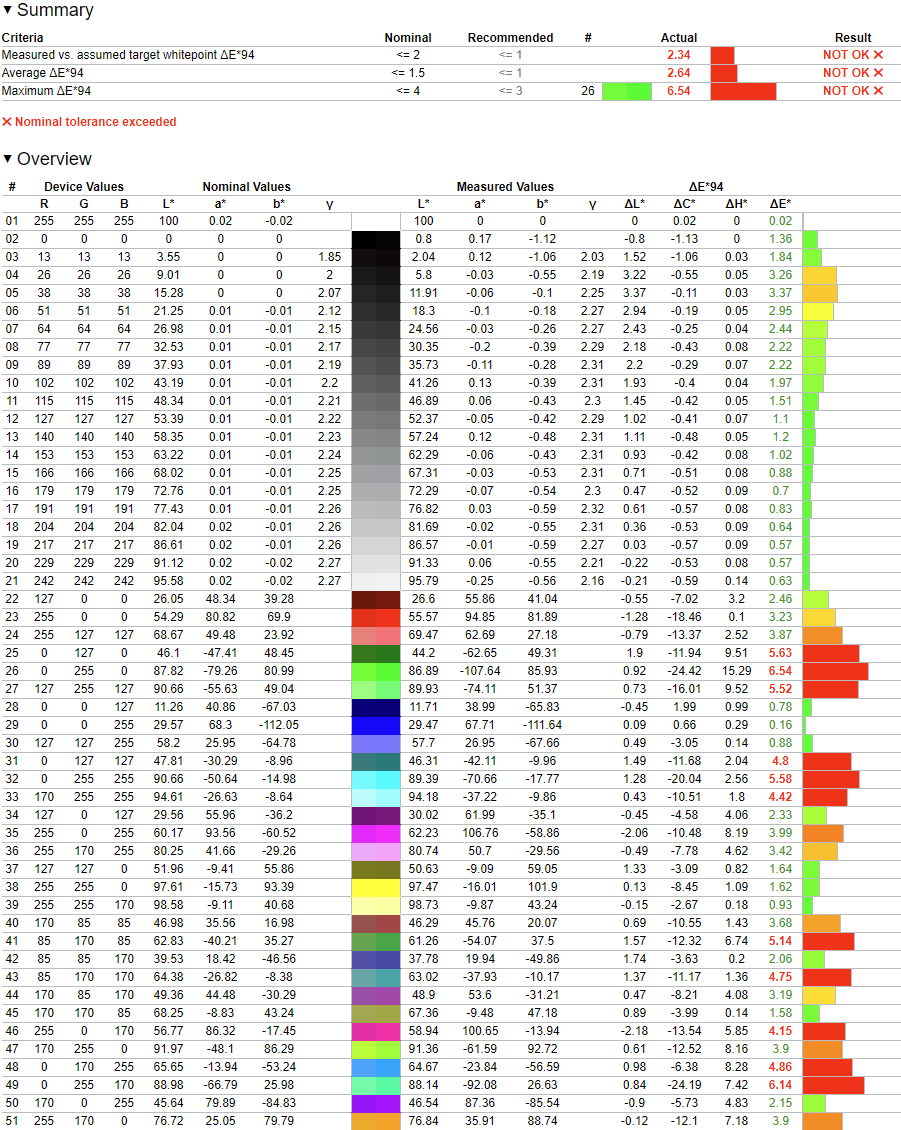Click the ΔE* value 6.14 in row 49
This screenshot has width=901, height=1130.
[780, 1085]
